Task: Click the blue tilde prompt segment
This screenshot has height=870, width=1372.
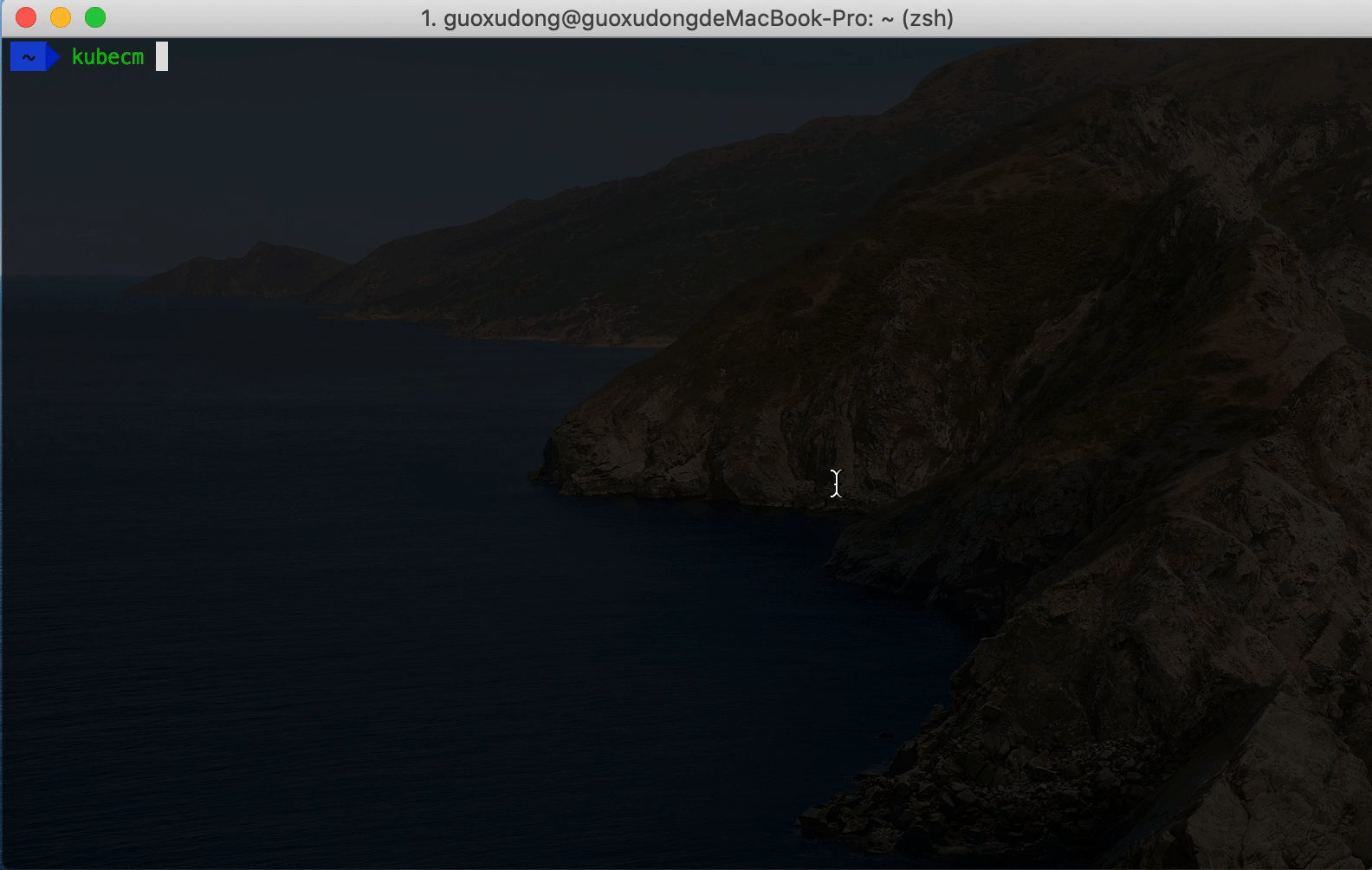Action: pyautogui.click(x=35, y=57)
